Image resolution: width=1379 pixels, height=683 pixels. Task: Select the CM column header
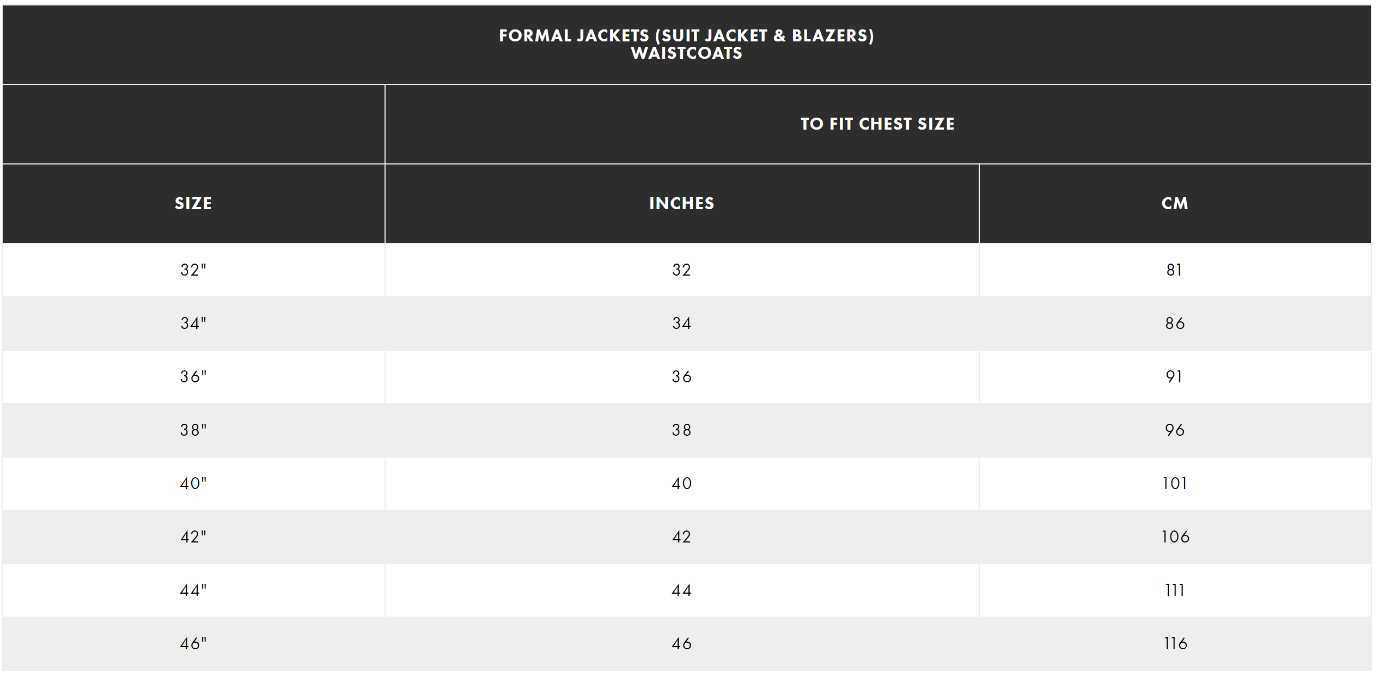tap(1174, 203)
